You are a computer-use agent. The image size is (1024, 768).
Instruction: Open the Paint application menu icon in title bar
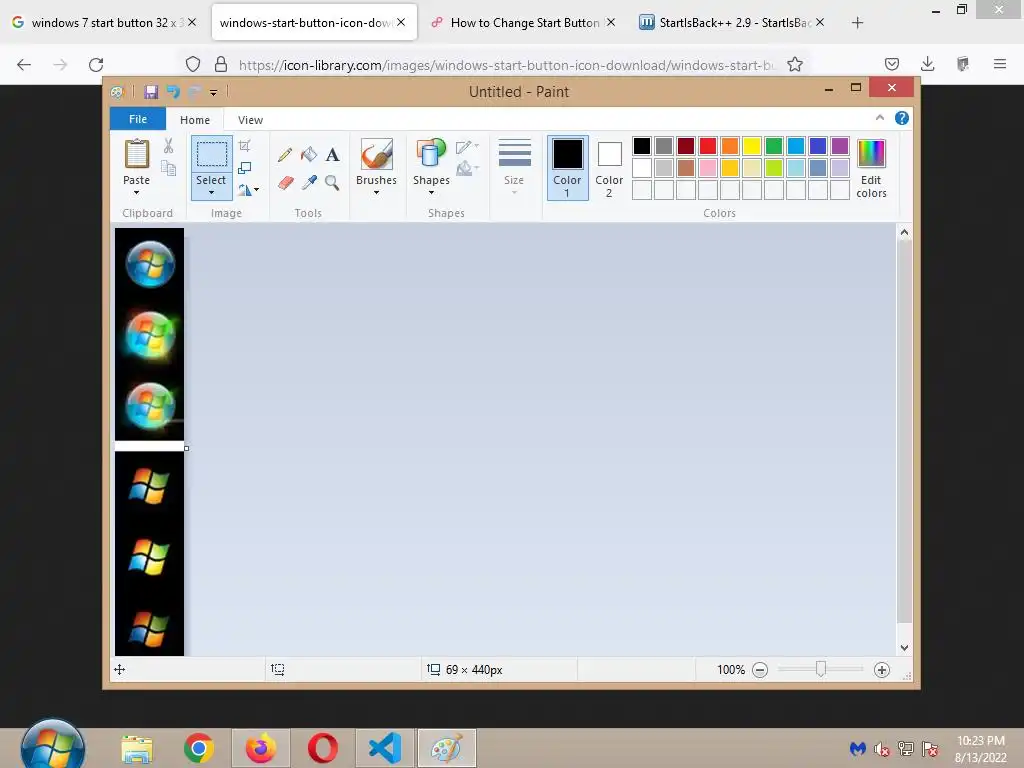[x=117, y=92]
